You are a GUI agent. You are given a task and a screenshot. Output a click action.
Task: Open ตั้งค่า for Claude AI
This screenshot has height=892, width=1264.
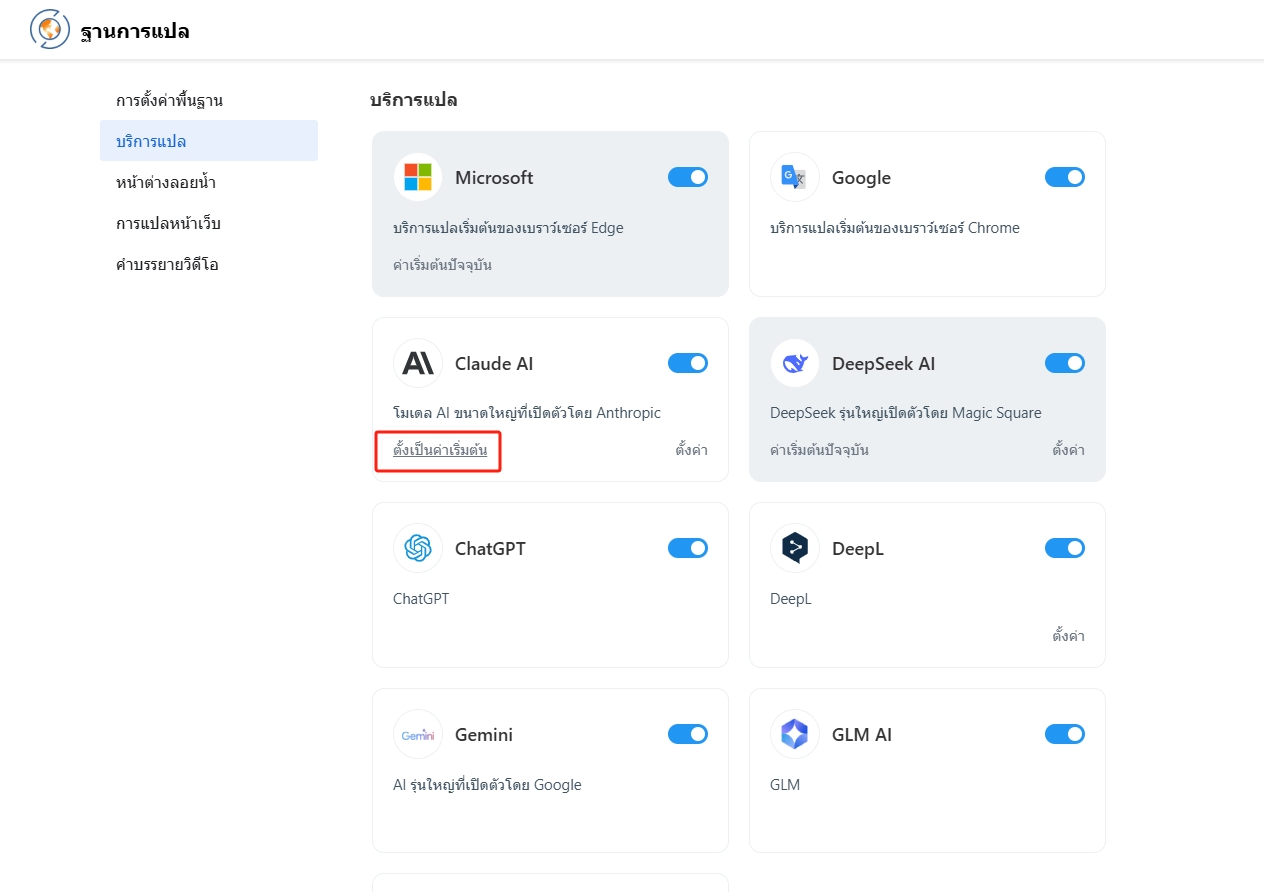[x=691, y=450]
